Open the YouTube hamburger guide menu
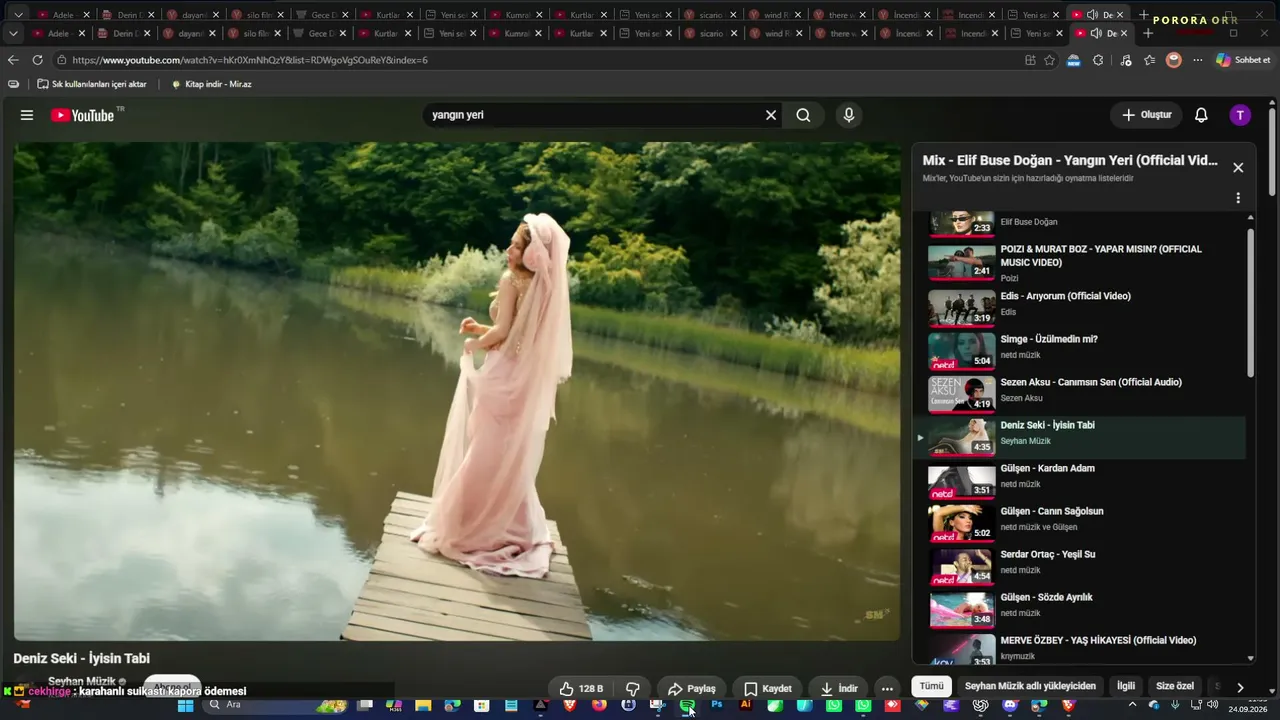This screenshot has width=1280, height=720. (27, 115)
